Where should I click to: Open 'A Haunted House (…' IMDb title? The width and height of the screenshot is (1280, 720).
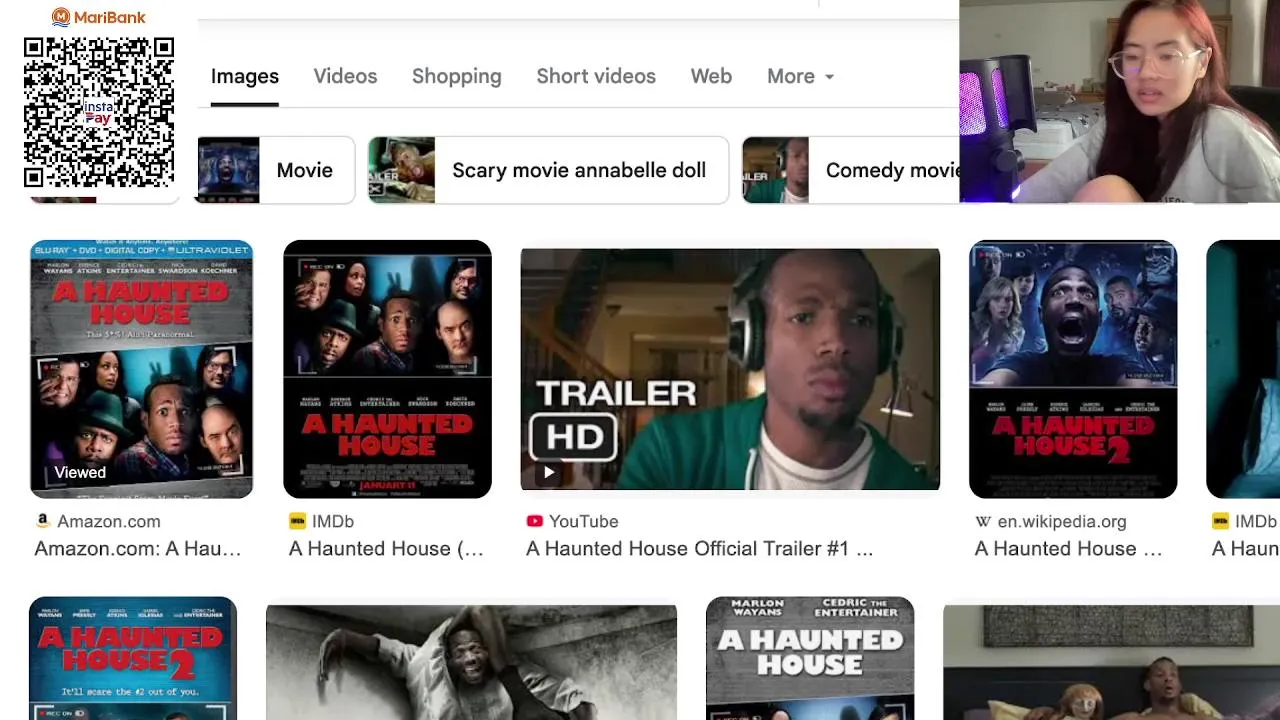pyautogui.click(x=386, y=548)
